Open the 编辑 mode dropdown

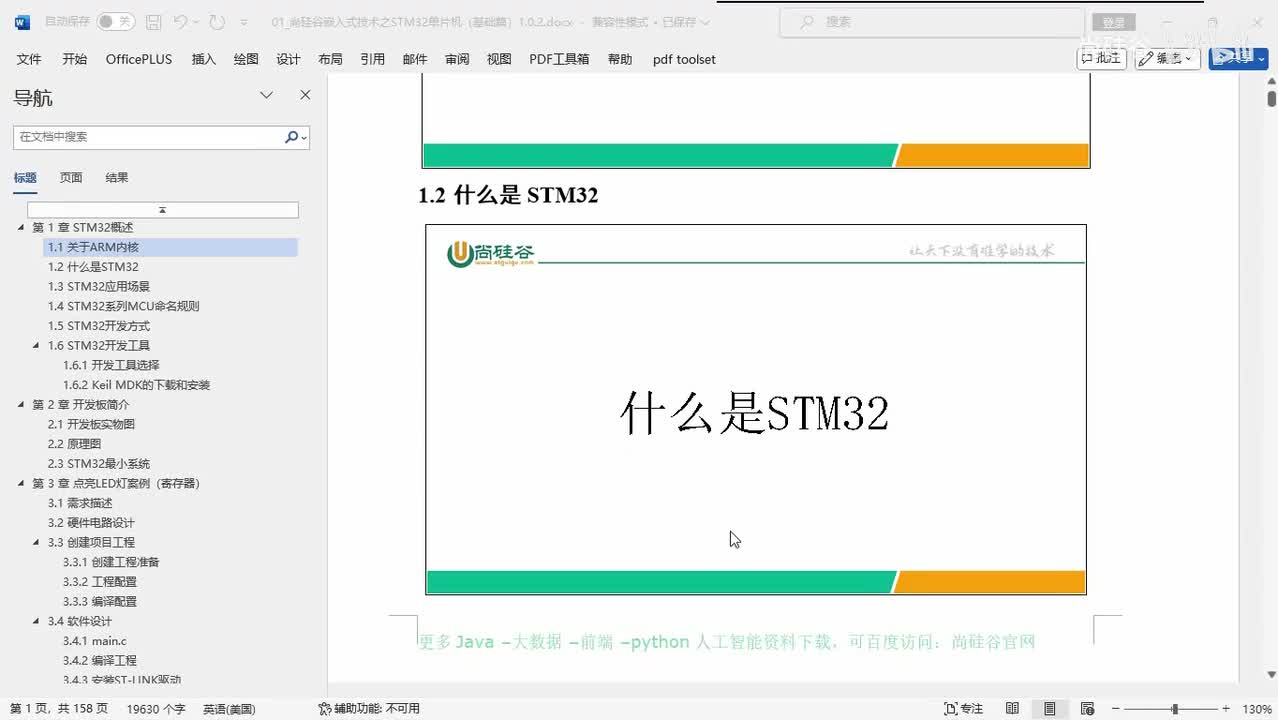(1167, 58)
